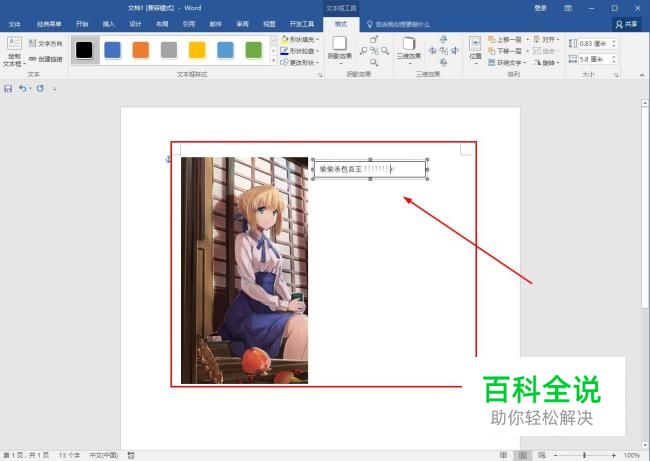
Task: Click Save icon in Quick Access Toolbar
Action: [x=8, y=88]
